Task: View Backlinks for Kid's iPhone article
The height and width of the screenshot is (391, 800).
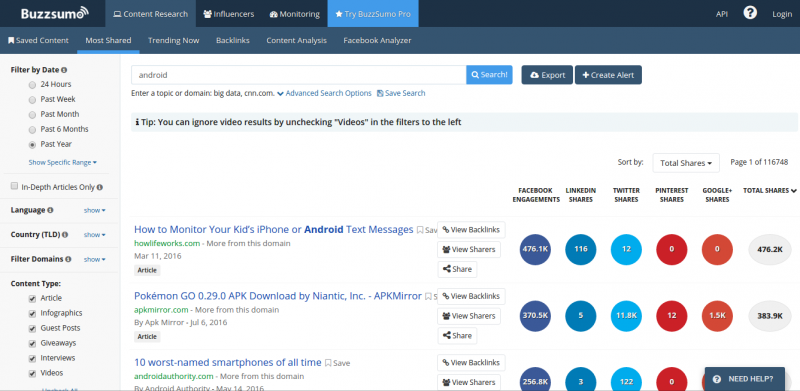Action: coord(471,230)
